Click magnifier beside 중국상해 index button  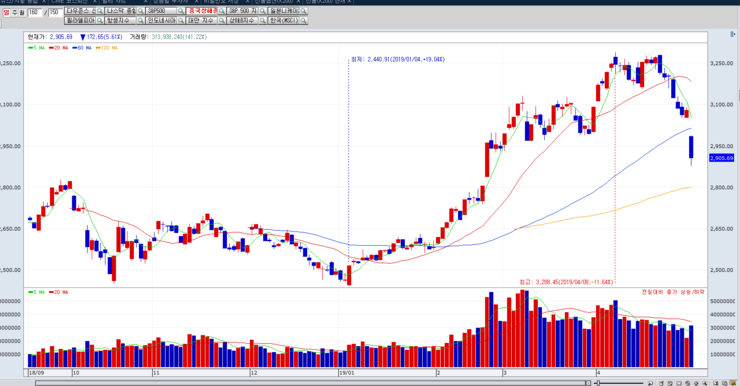(x=221, y=11)
